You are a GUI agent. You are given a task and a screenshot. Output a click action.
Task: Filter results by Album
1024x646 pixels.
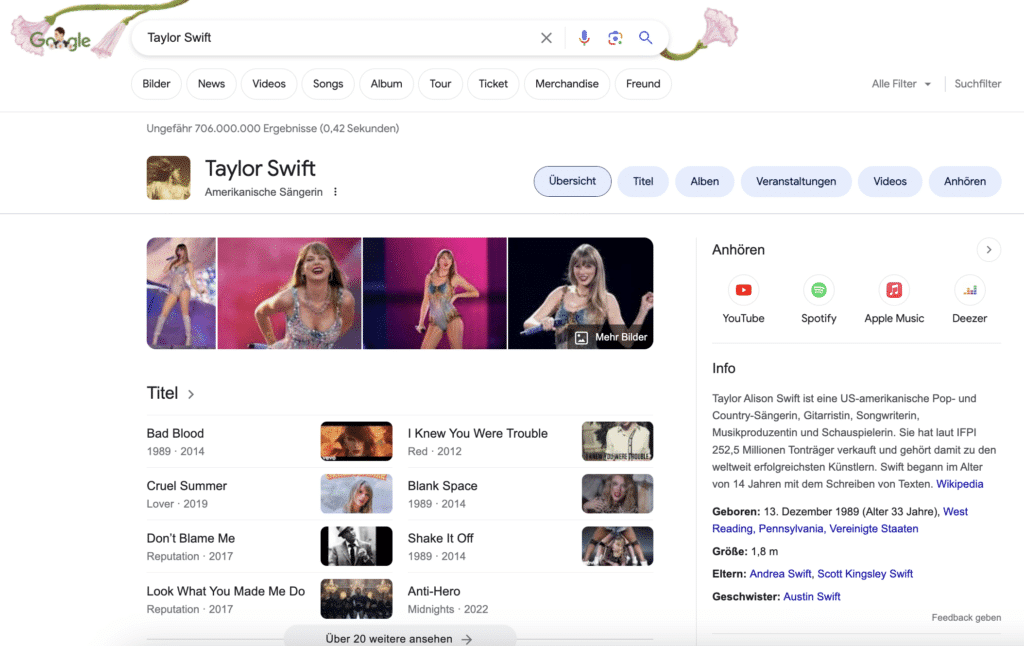coord(387,84)
